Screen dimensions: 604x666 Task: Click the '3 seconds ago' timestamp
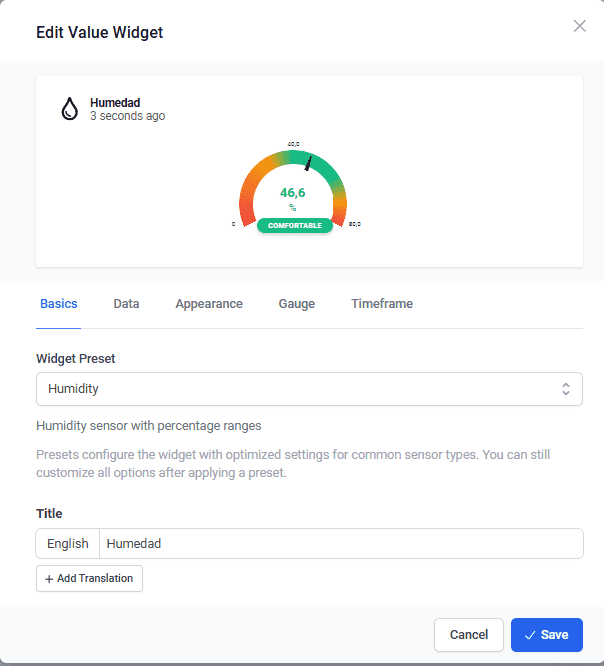coord(127,116)
